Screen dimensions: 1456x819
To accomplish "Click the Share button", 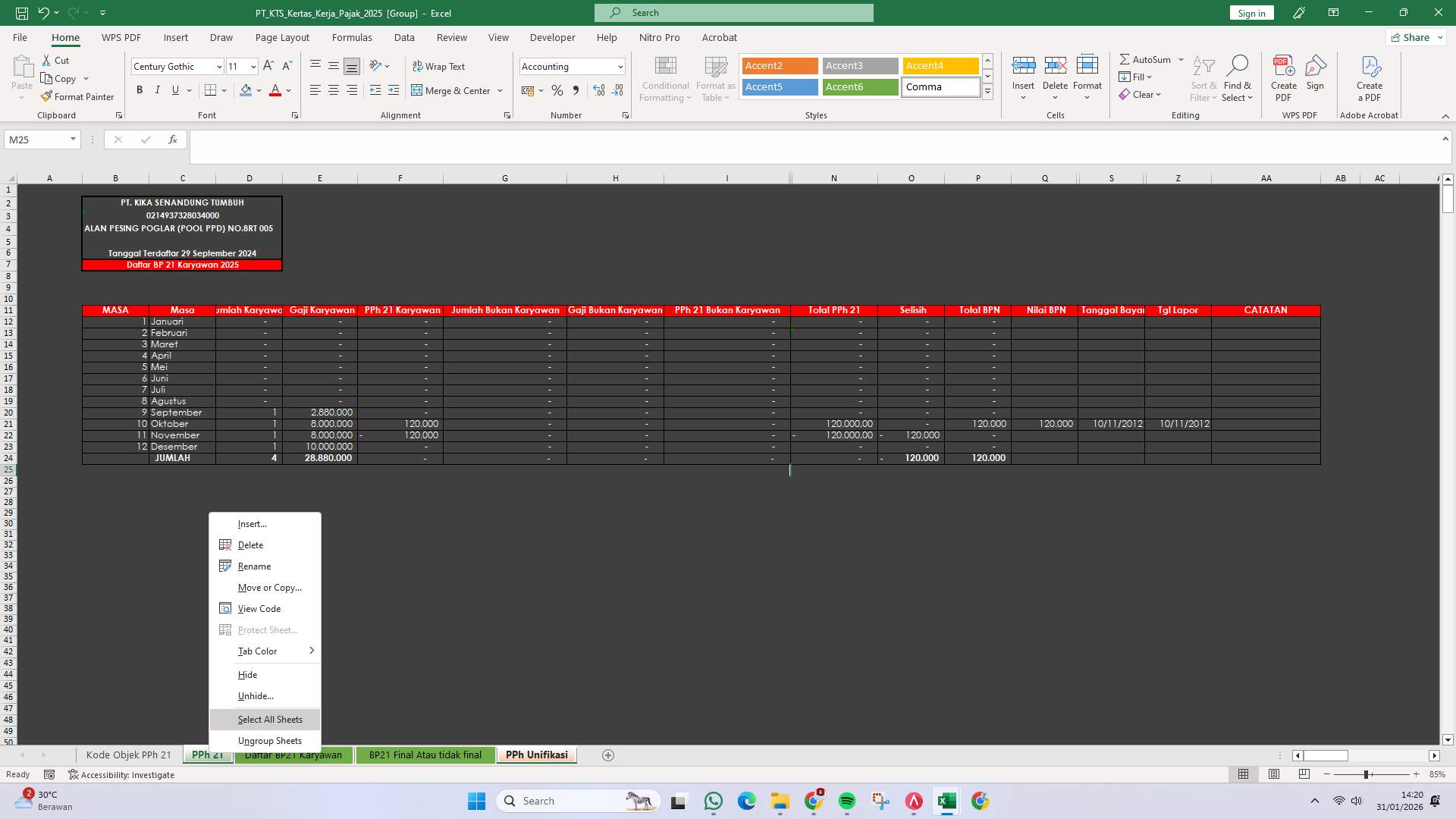I will pyautogui.click(x=1413, y=37).
